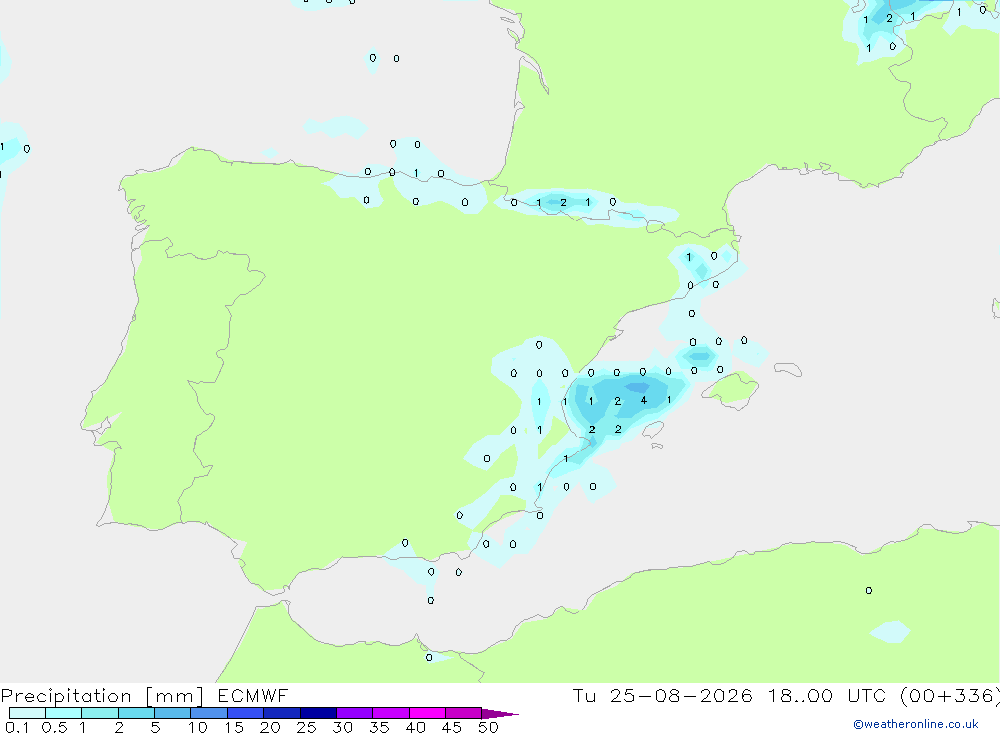Click the '(00+336)' forecast offset text
Image resolution: width=1000 pixels, height=733 pixels.
pos(949,696)
